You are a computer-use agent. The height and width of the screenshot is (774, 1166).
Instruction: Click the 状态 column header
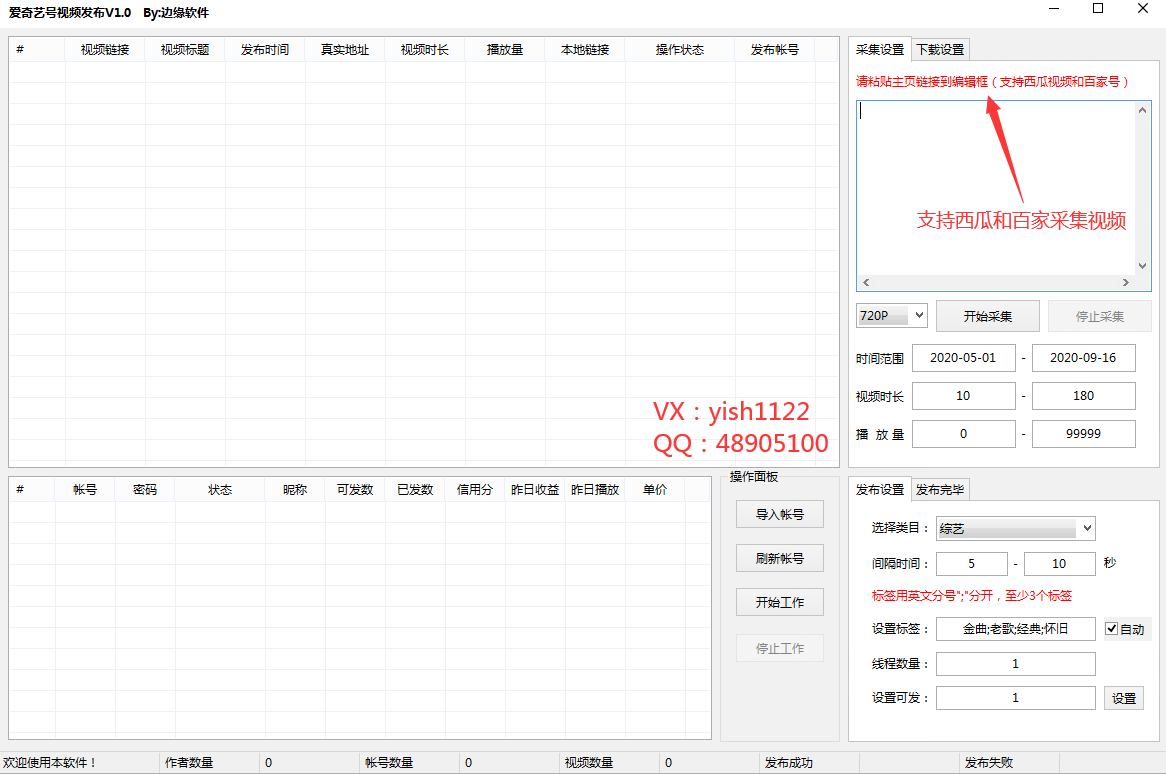(x=220, y=489)
